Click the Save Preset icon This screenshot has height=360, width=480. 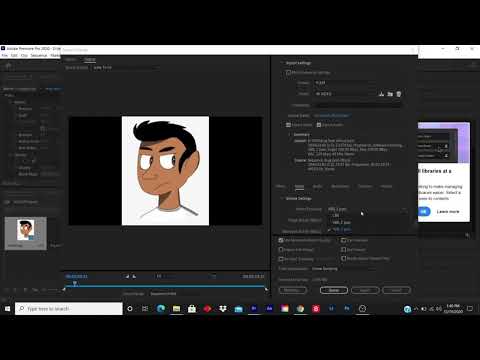pos(381,94)
